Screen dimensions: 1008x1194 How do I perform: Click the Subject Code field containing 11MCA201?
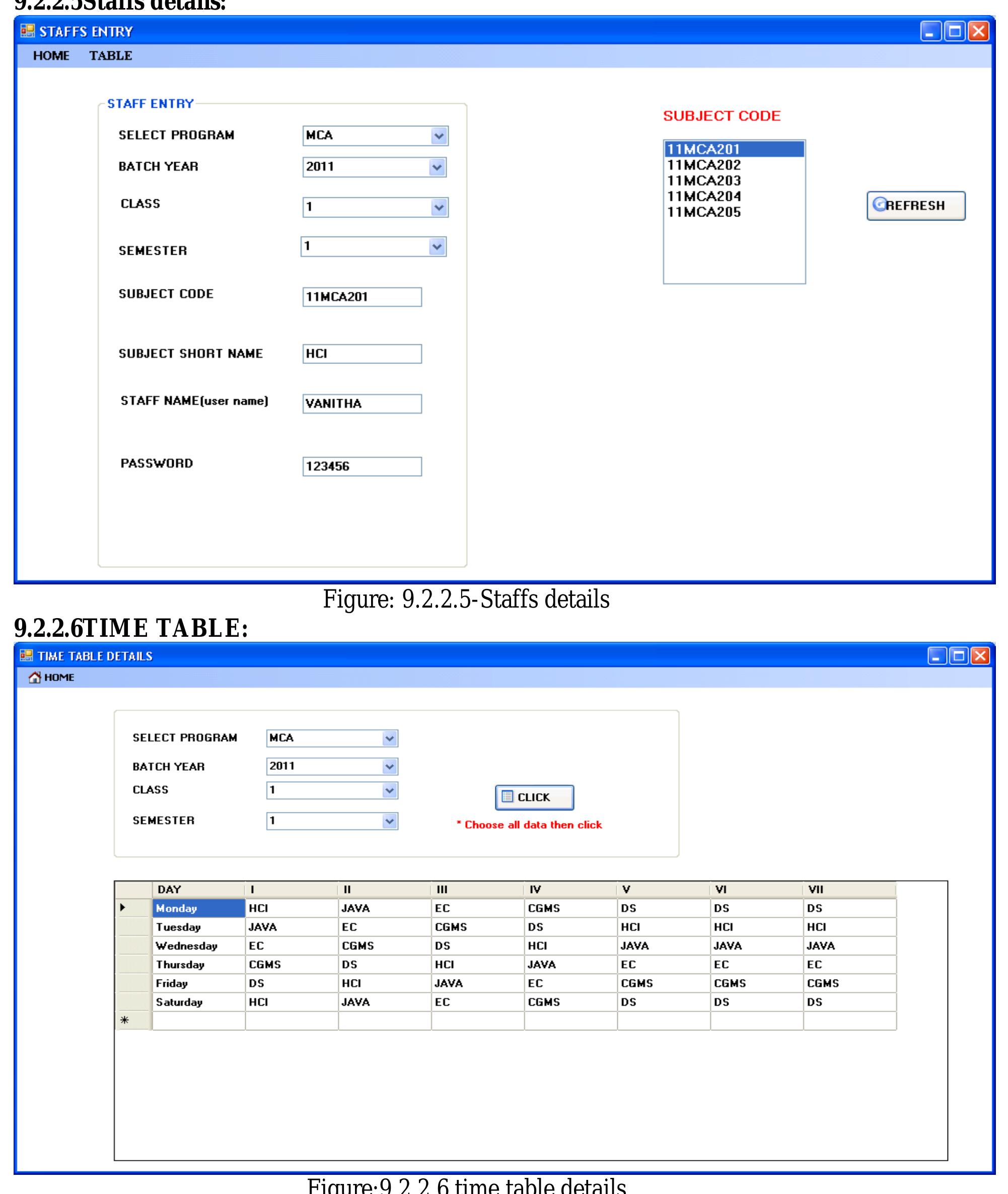tap(363, 297)
